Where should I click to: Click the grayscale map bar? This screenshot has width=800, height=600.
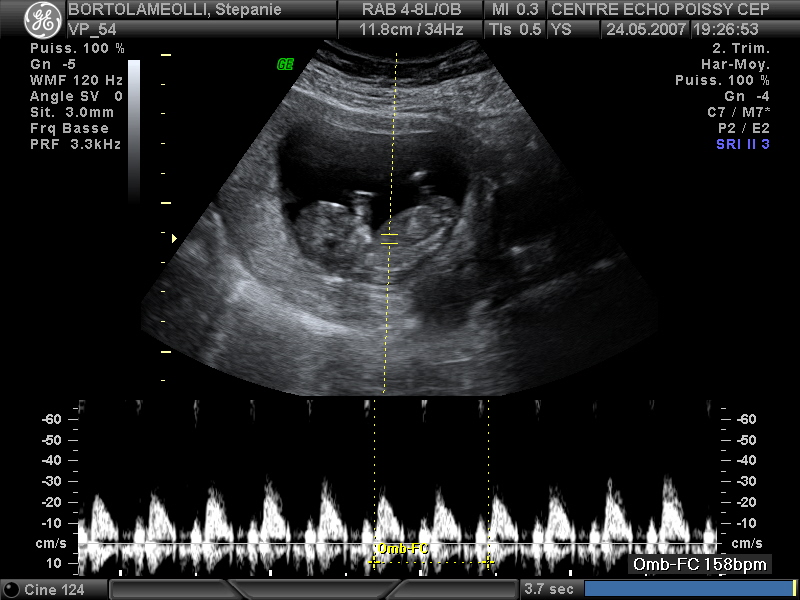point(134,130)
